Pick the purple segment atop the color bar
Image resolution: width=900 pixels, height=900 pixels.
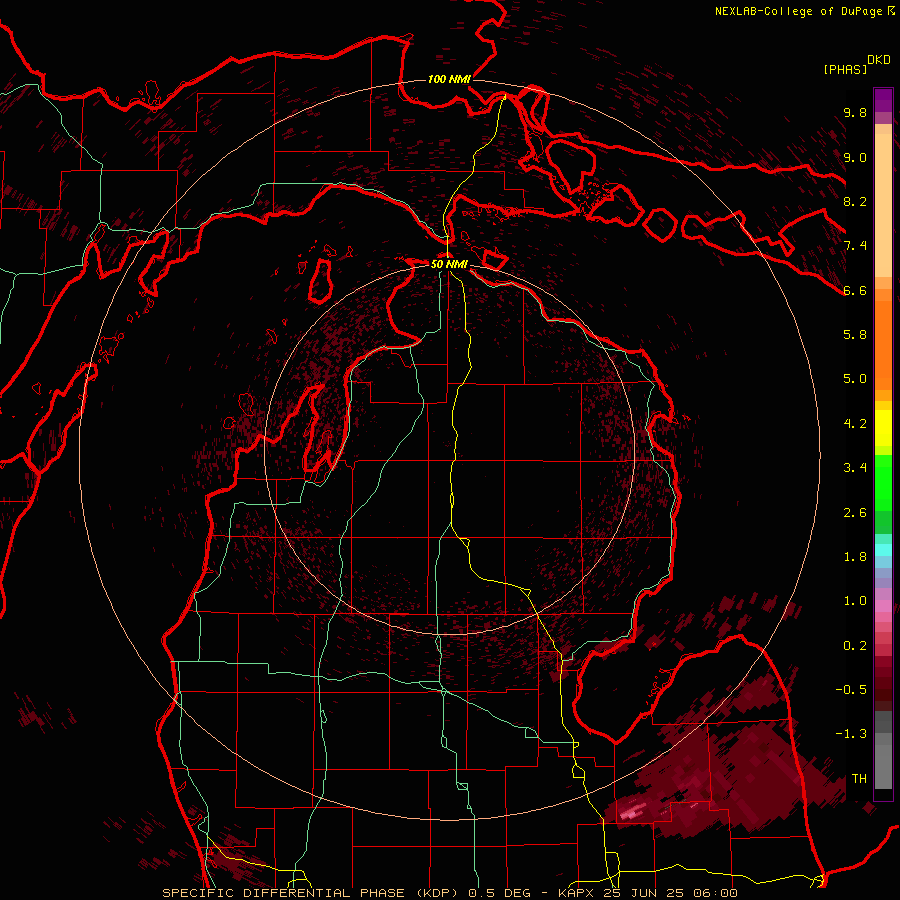(883, 100)
